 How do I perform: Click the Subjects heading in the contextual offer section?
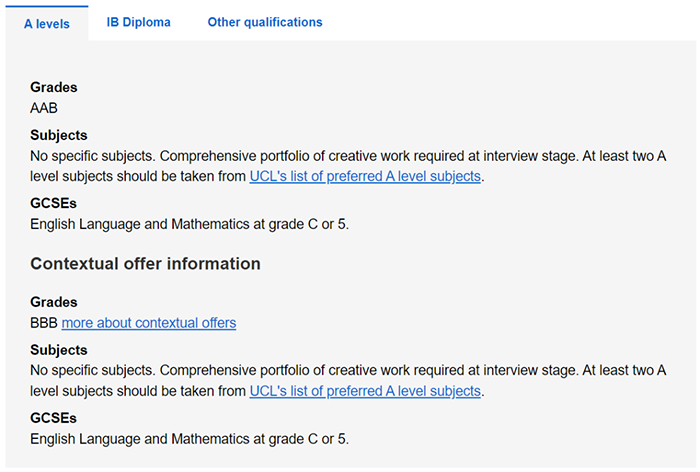[59, 350]
